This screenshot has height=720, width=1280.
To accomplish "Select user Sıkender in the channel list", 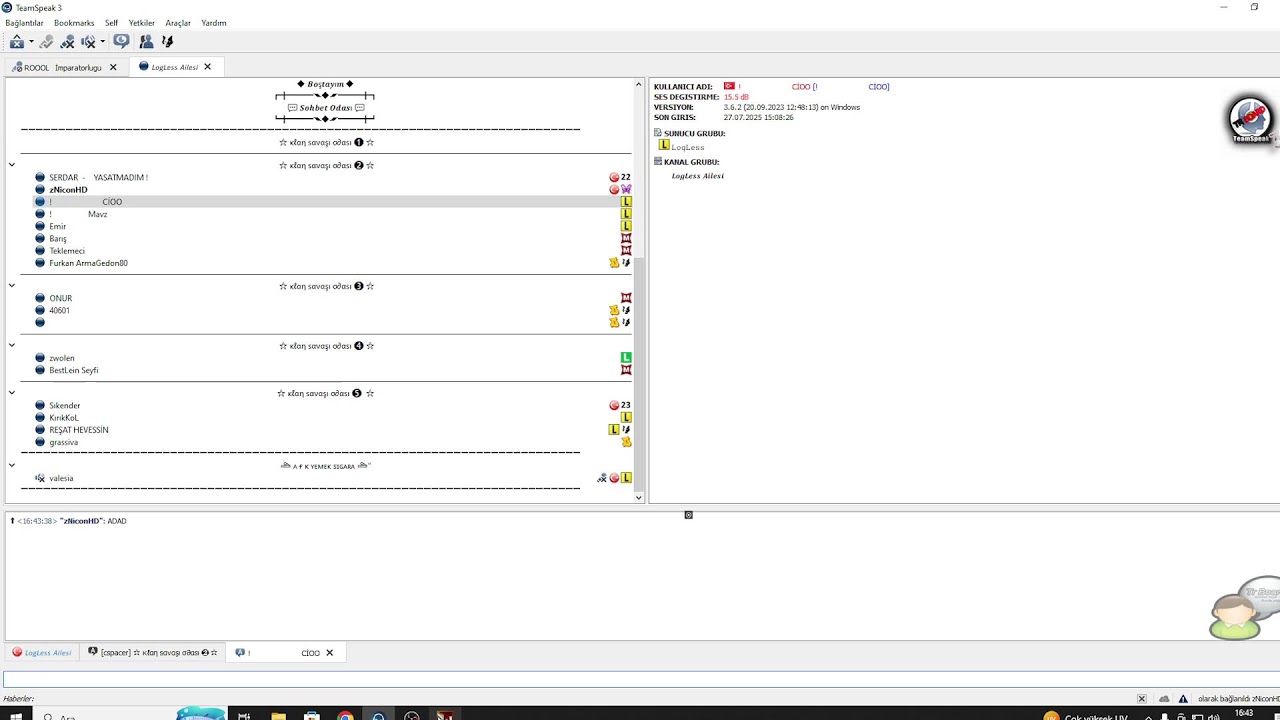I will (x=65, y=406).
